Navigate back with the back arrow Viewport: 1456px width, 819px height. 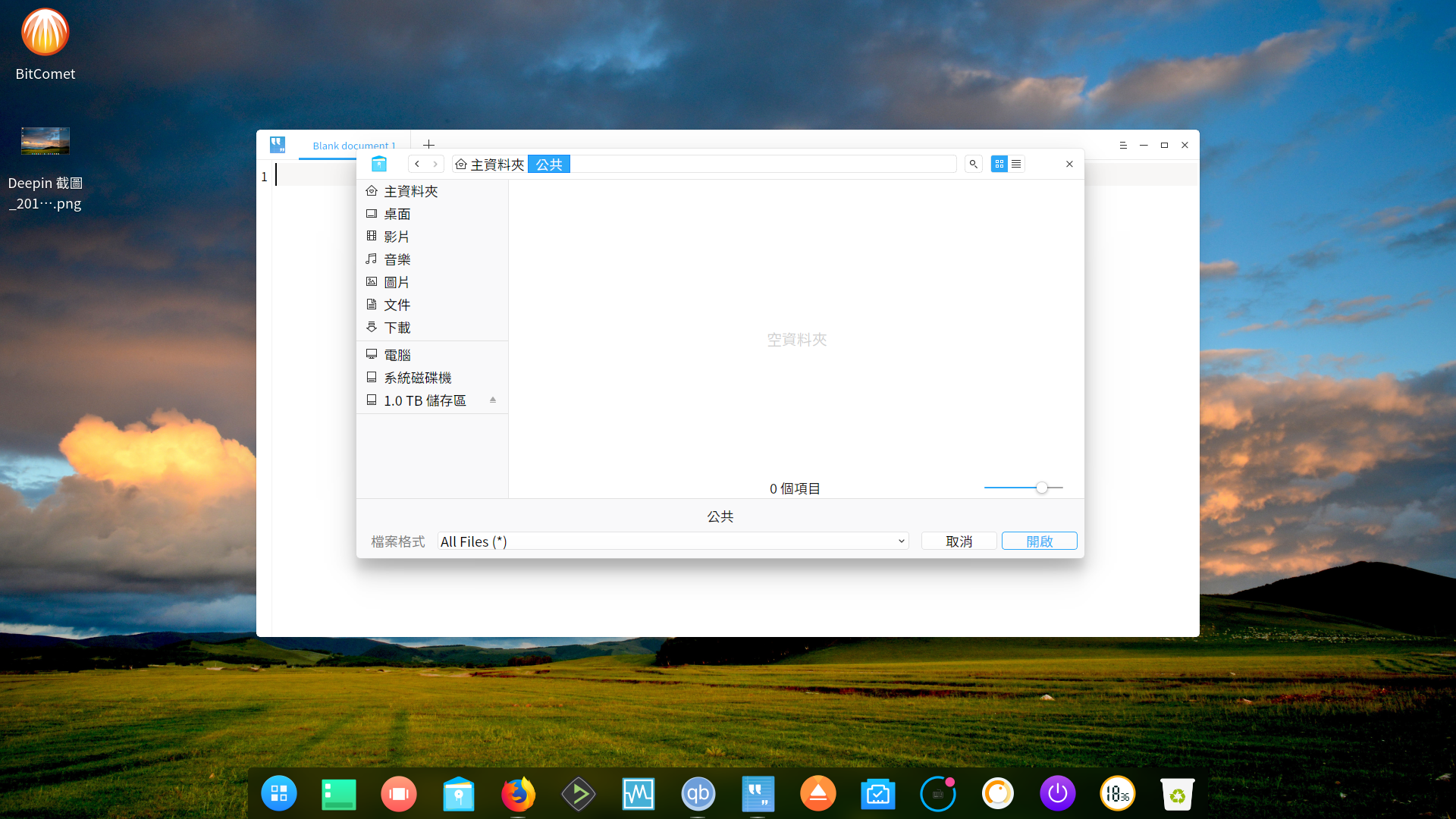pyautogui.click(x=417, y=163)
